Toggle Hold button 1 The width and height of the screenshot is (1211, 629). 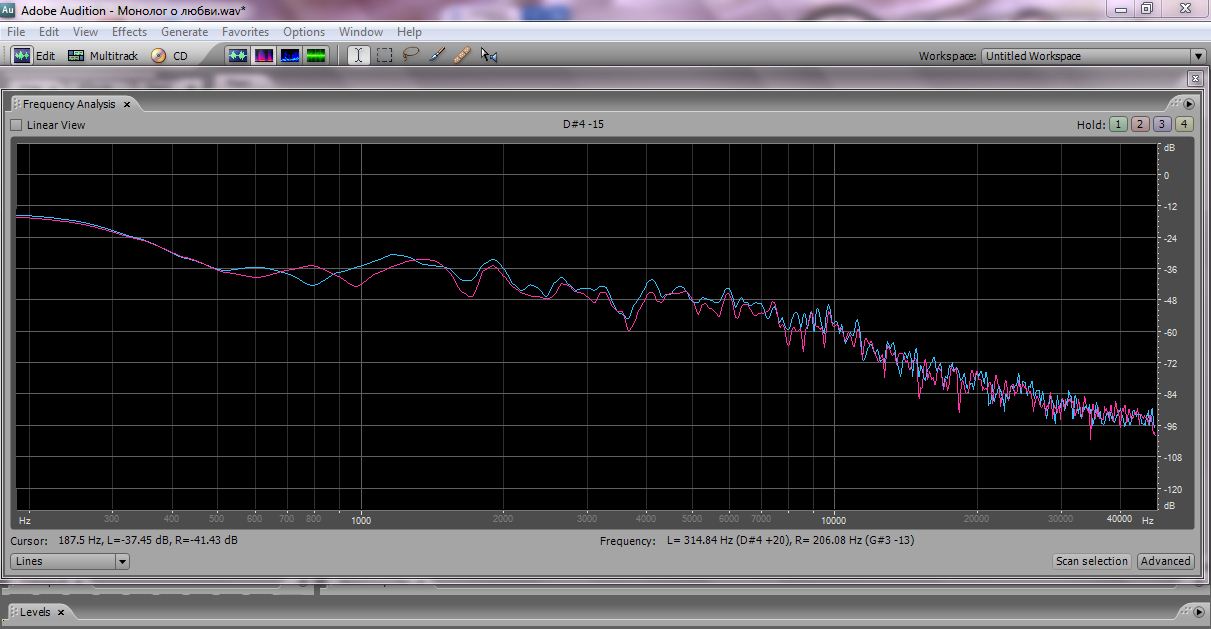[1118, 125]
